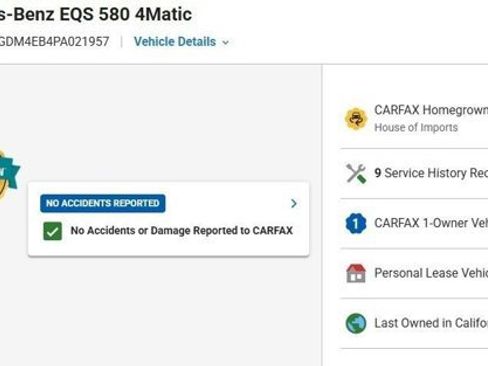Click the NO ACCIDENTS REPORTED badge
This screenshot has width=488, height=366.
[x=103, y=203]
